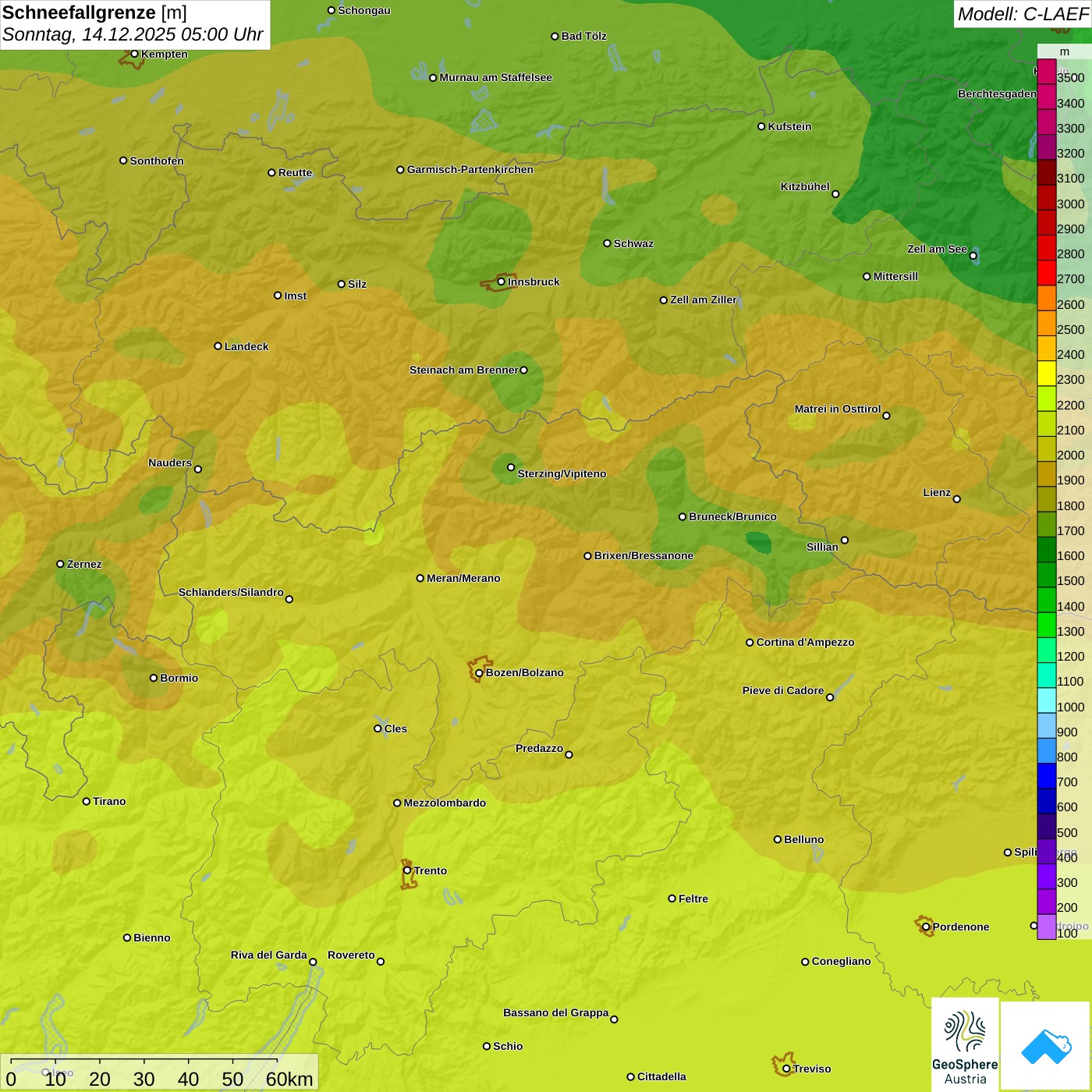The image size is (1092, 1092).
Task: Click the Mittersill label
Action: pyautogui.click(x=895, y=276)
